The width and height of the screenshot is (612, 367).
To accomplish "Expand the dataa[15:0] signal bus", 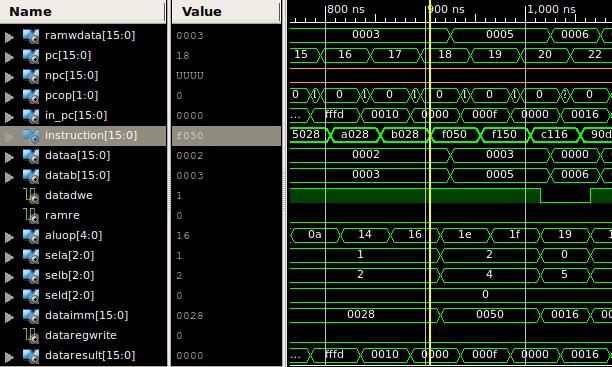I will point(9,157).
